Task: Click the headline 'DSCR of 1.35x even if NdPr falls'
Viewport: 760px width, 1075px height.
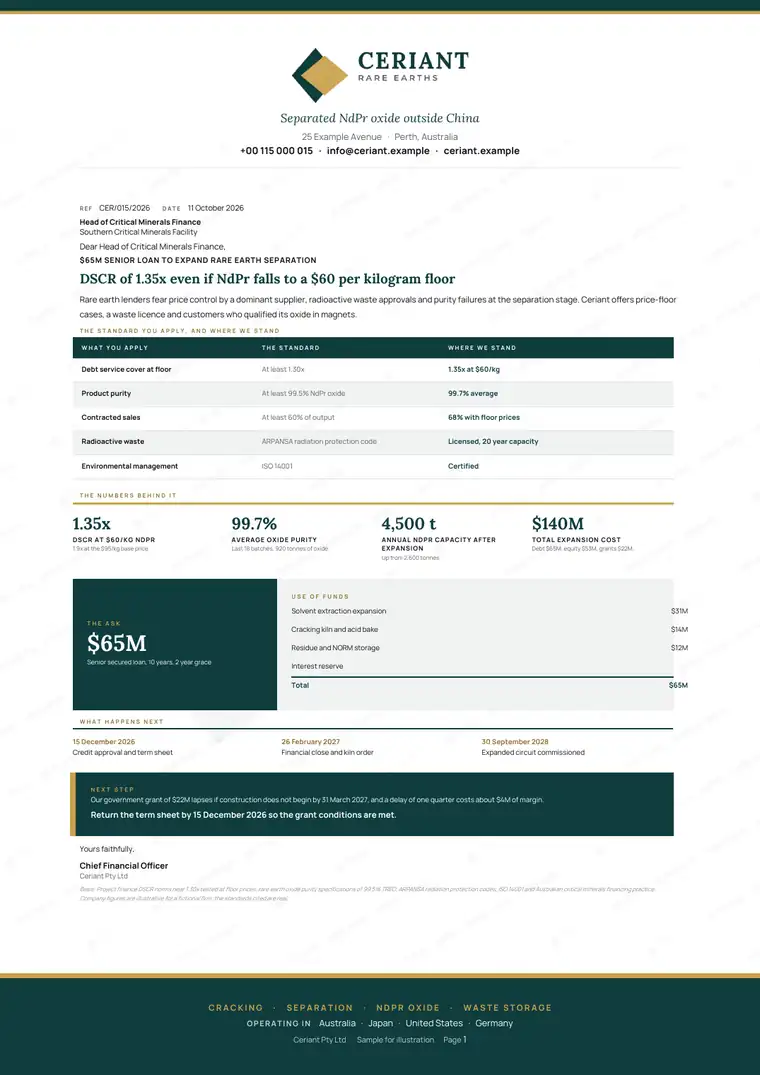Action: 267,279
